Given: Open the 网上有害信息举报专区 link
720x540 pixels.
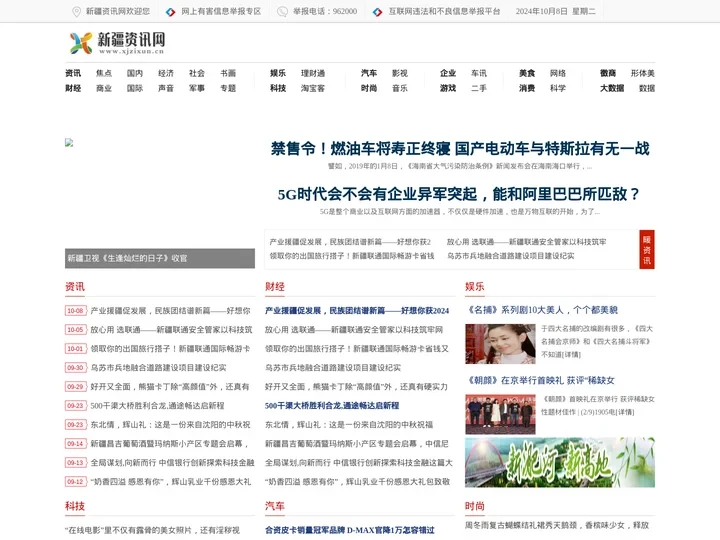Looking at the screenshot, I should click(x=221, y=11).
